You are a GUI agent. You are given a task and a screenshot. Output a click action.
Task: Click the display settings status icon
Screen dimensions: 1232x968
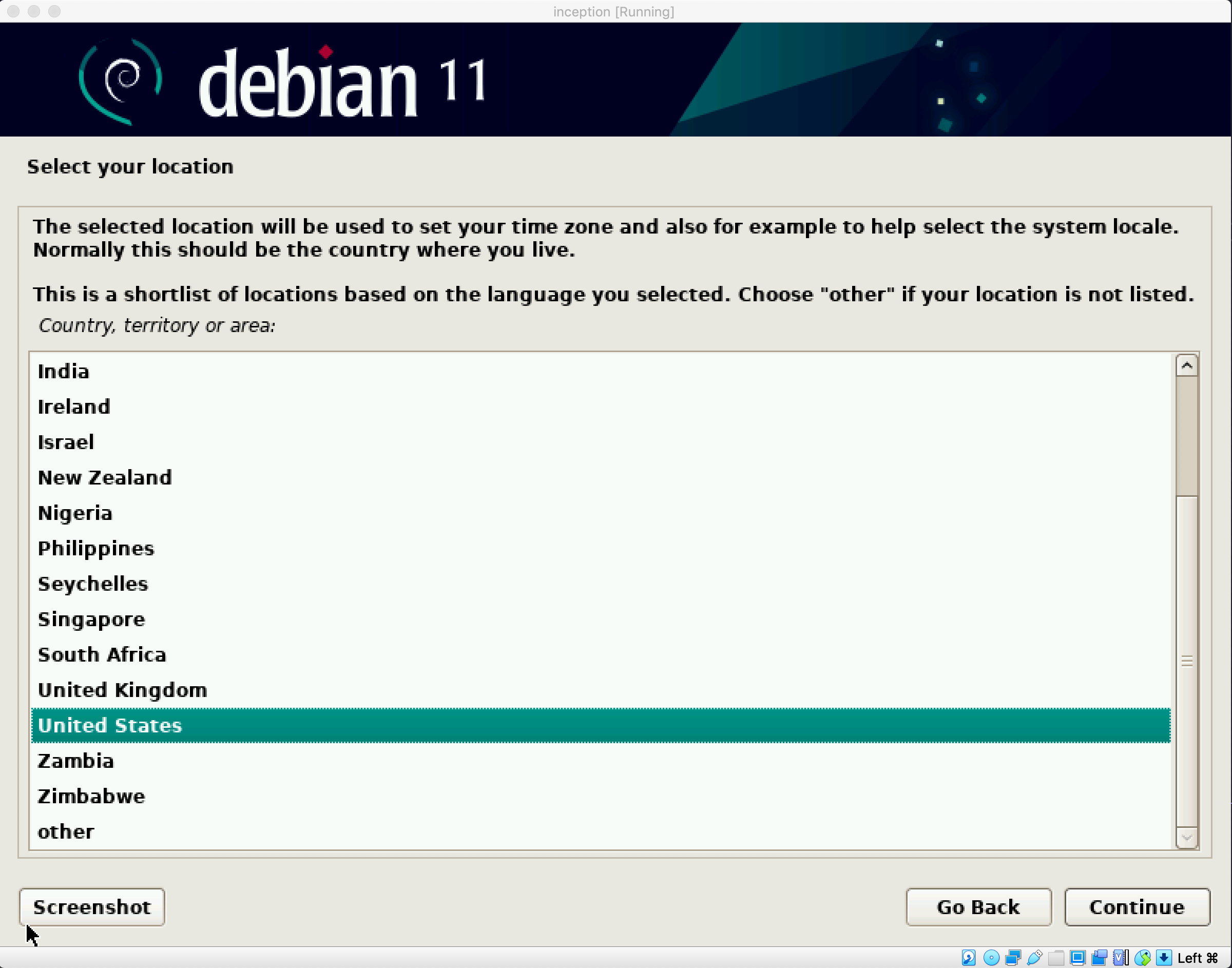coord(1077,958)
